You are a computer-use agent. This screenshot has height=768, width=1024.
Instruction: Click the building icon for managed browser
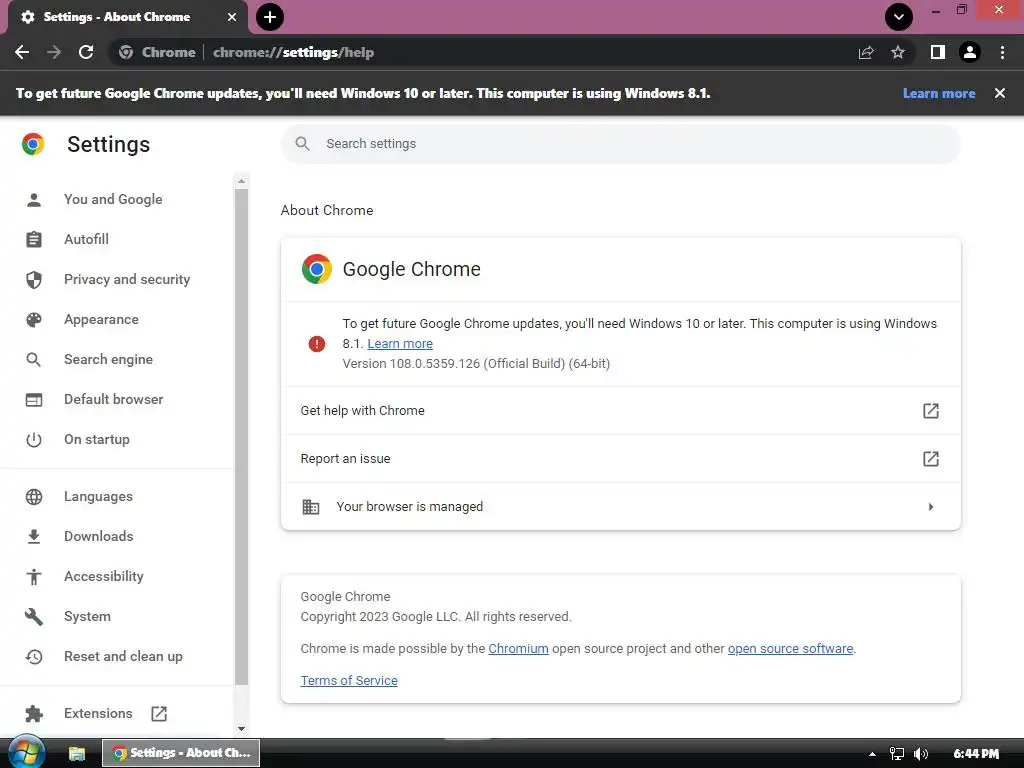pyautogui.click(x=311, y=507)
